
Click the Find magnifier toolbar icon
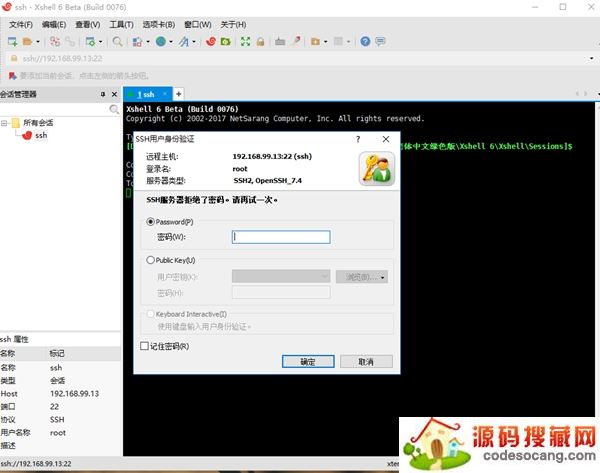pos(117,41)
